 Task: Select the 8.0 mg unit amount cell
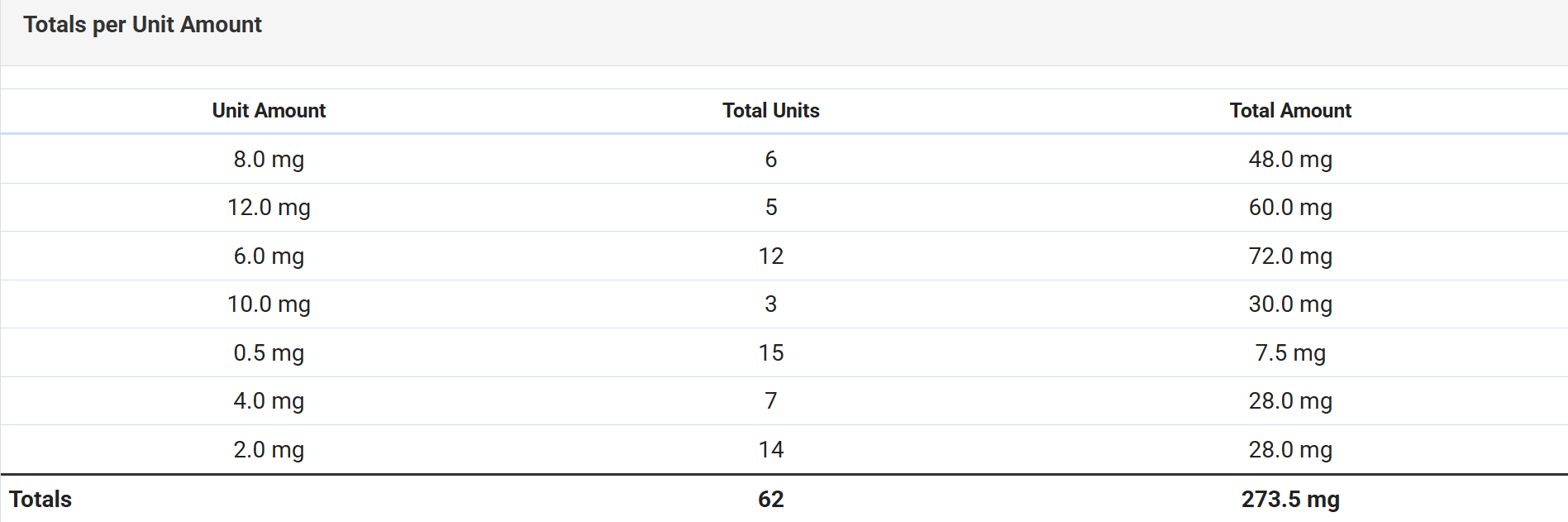(269, 159)
